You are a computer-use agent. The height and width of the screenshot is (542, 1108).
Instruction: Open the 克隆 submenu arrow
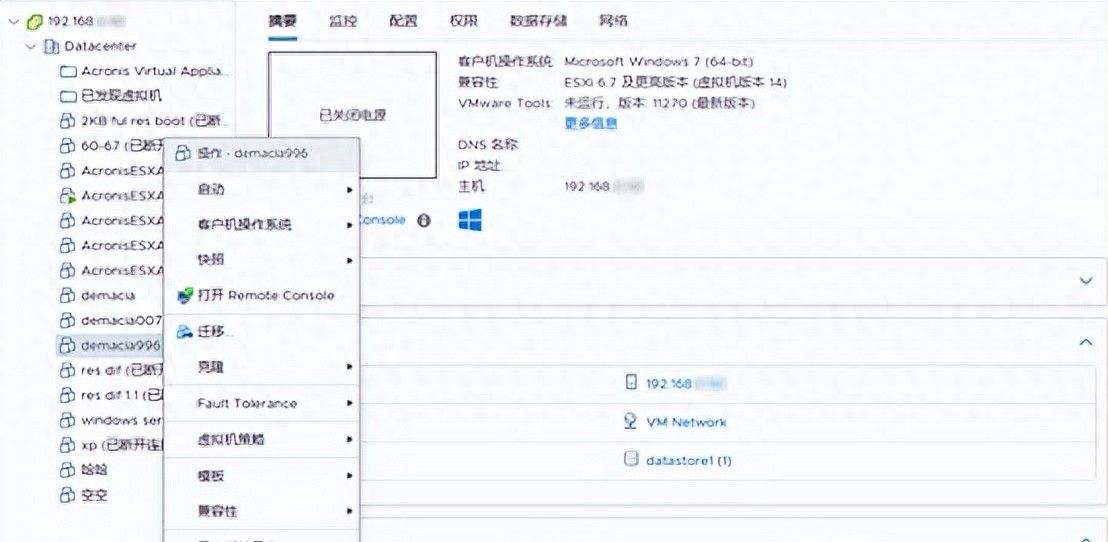click(349, 367)
